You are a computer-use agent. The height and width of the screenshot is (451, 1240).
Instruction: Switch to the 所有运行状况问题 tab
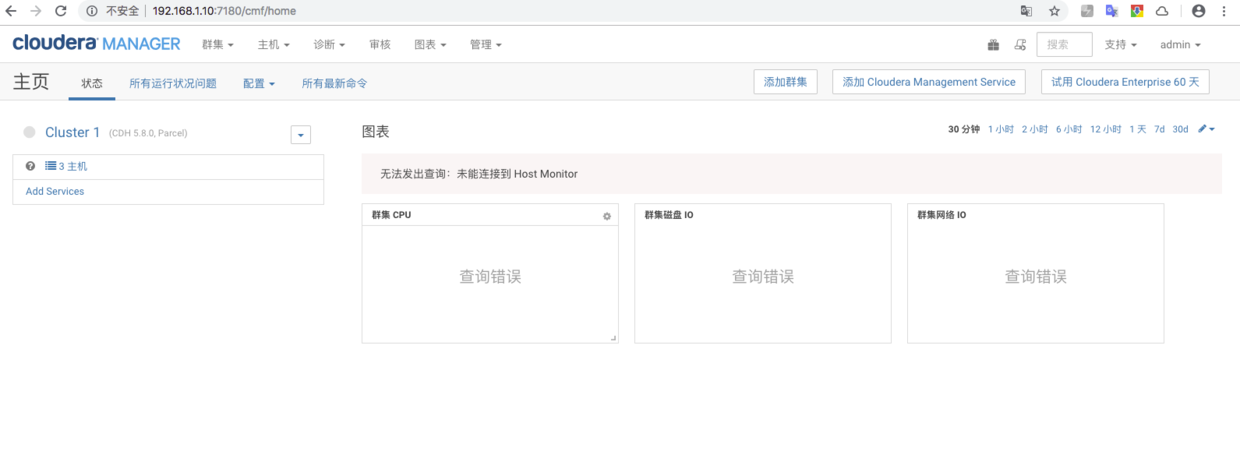173,83
